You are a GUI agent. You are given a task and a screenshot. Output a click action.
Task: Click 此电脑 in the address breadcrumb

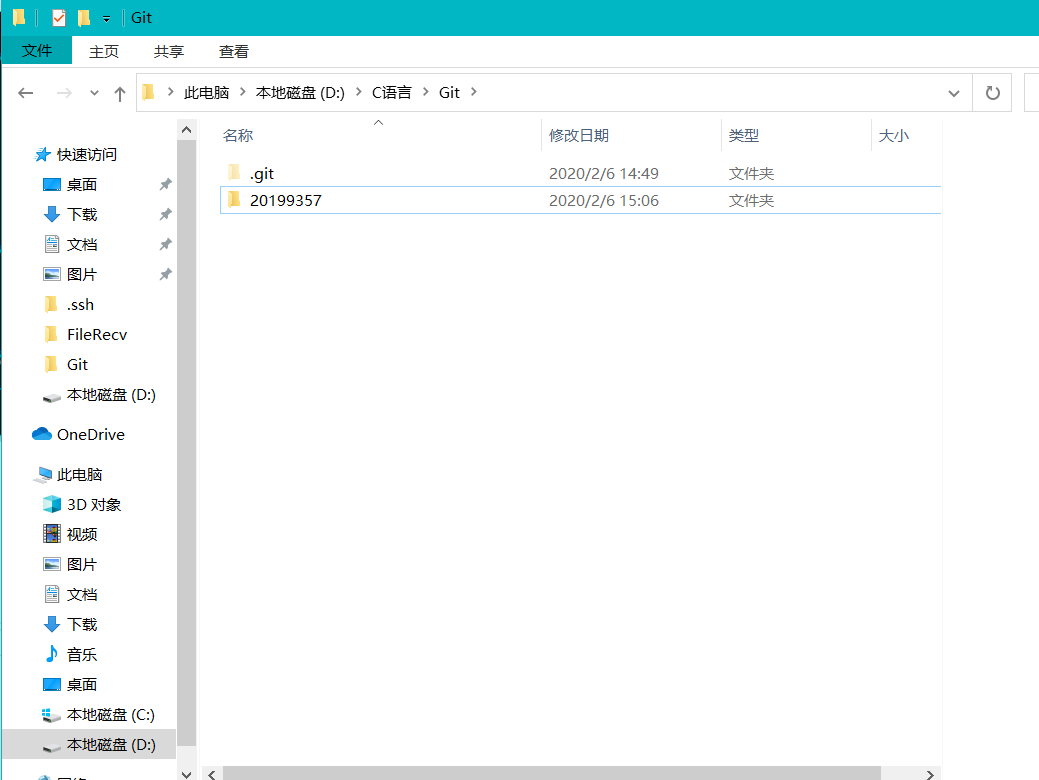206,93
